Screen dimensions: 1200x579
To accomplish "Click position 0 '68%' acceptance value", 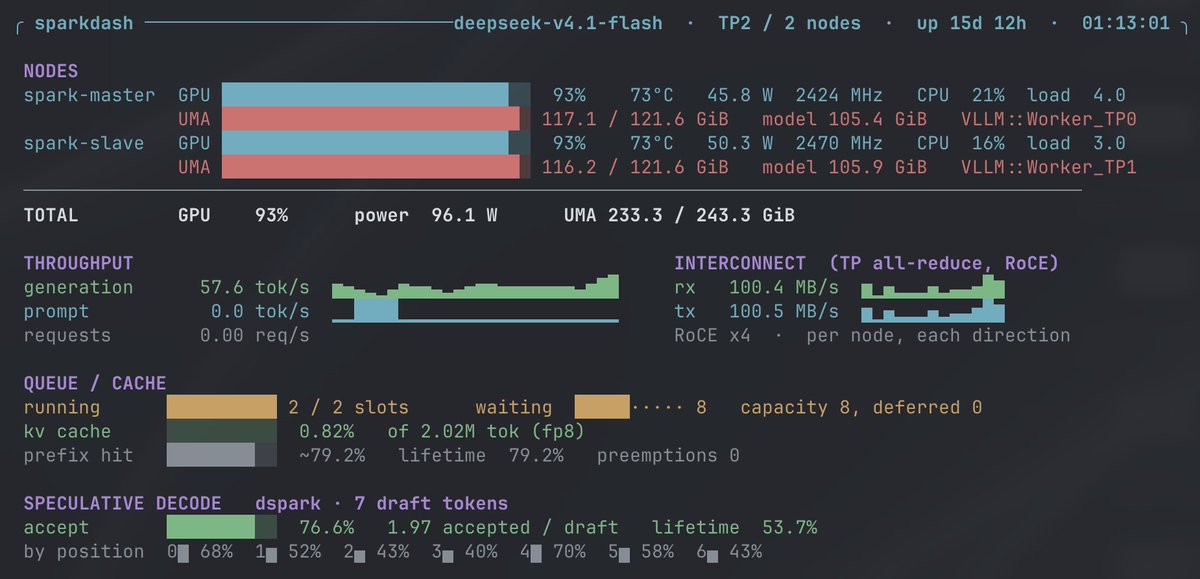I will (x=216, y=552).
